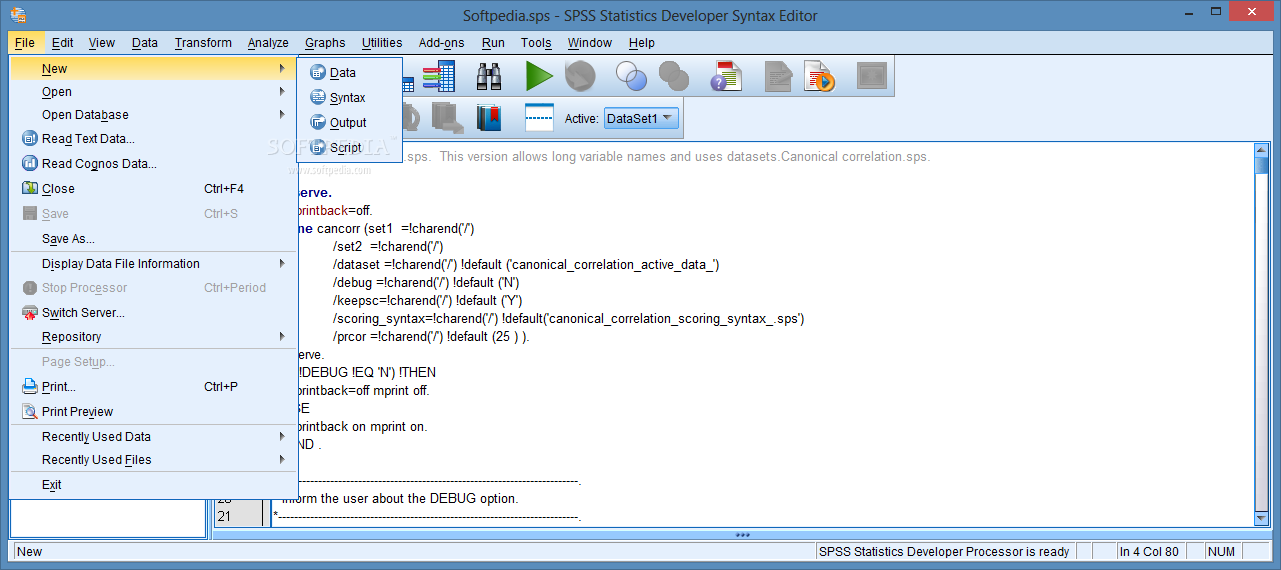Click the greyed stacked pages icon on second toolbar
This screenshot has height=570, width=1281.
point(446,118)
